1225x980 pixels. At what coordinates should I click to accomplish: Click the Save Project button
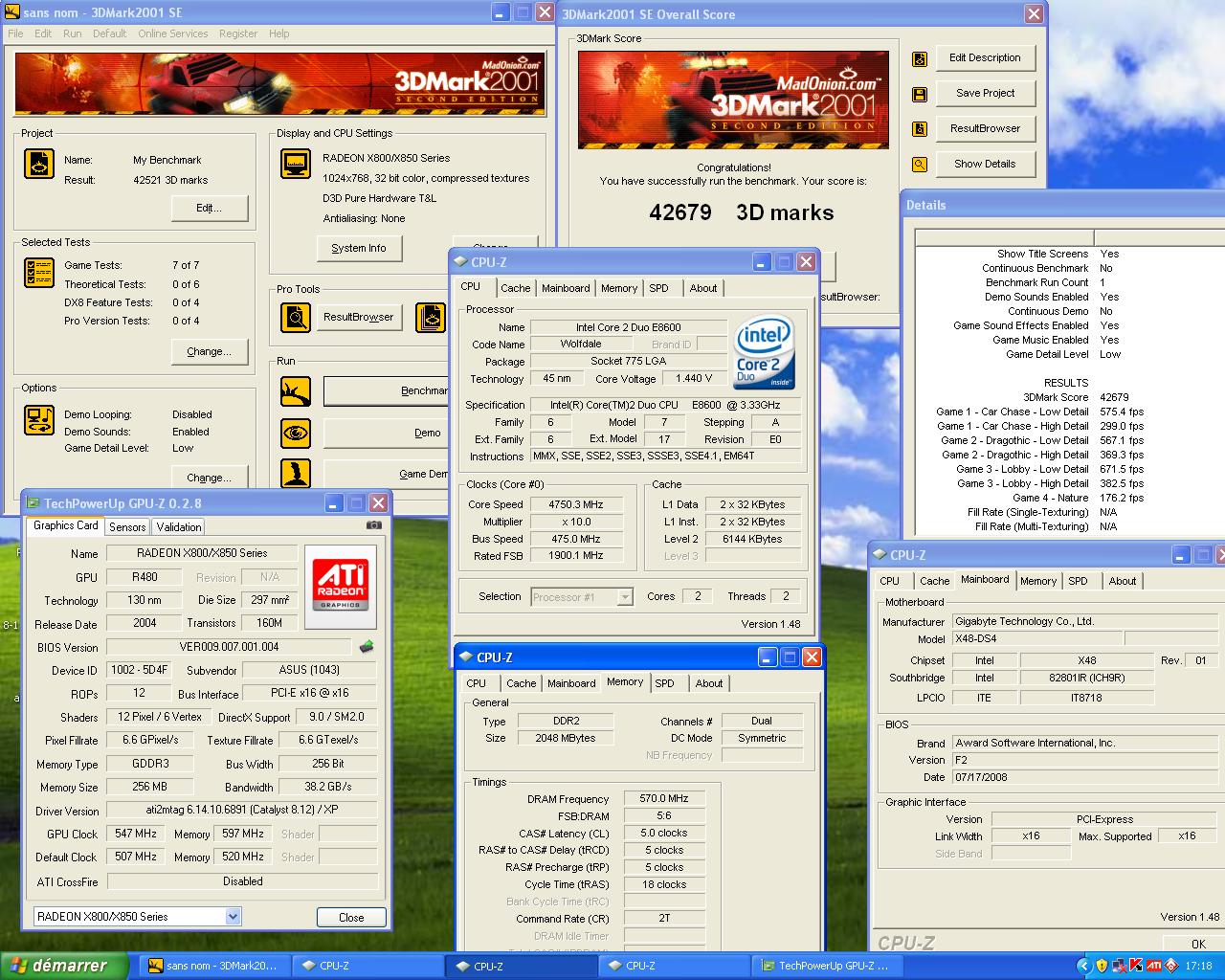click(985, 93)
